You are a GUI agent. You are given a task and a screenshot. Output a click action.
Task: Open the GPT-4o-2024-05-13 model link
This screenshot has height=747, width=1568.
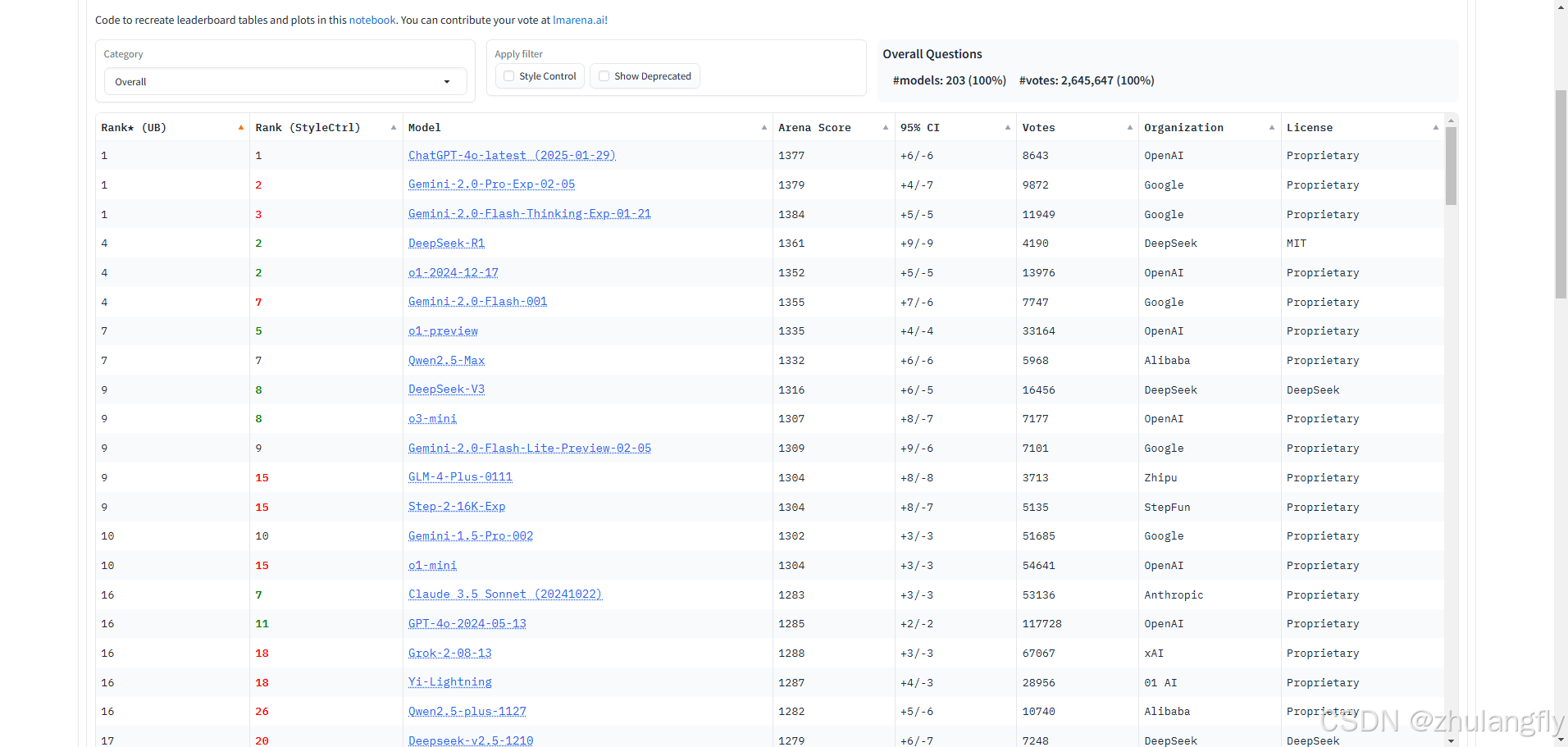(x=467, y=624)
